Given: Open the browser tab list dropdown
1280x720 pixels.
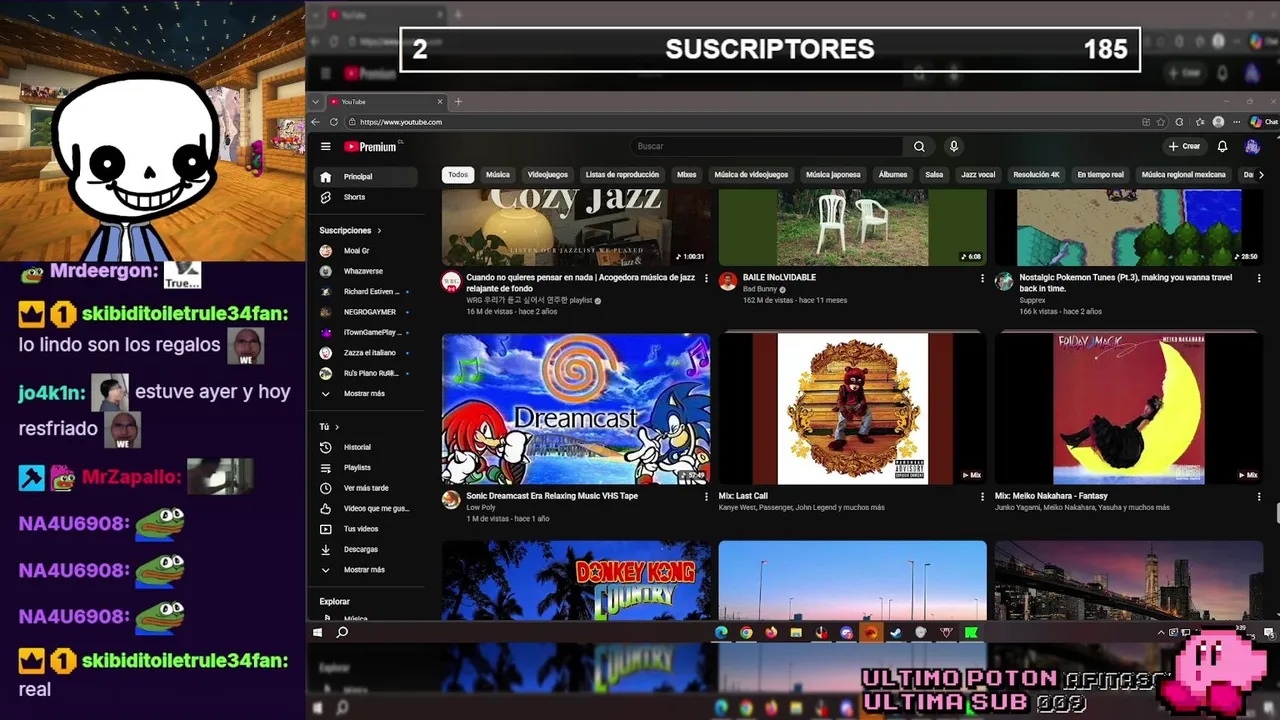Looking at the screenshot, I should point(316,101).
